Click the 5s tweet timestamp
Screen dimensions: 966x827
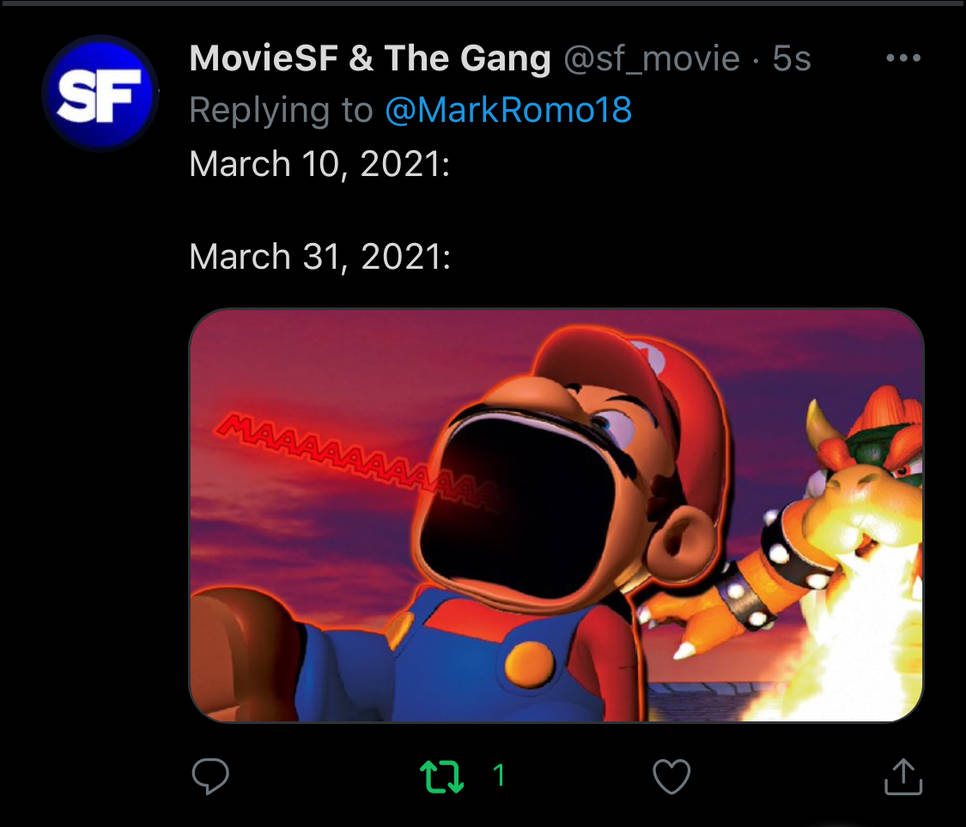(791, 59)
